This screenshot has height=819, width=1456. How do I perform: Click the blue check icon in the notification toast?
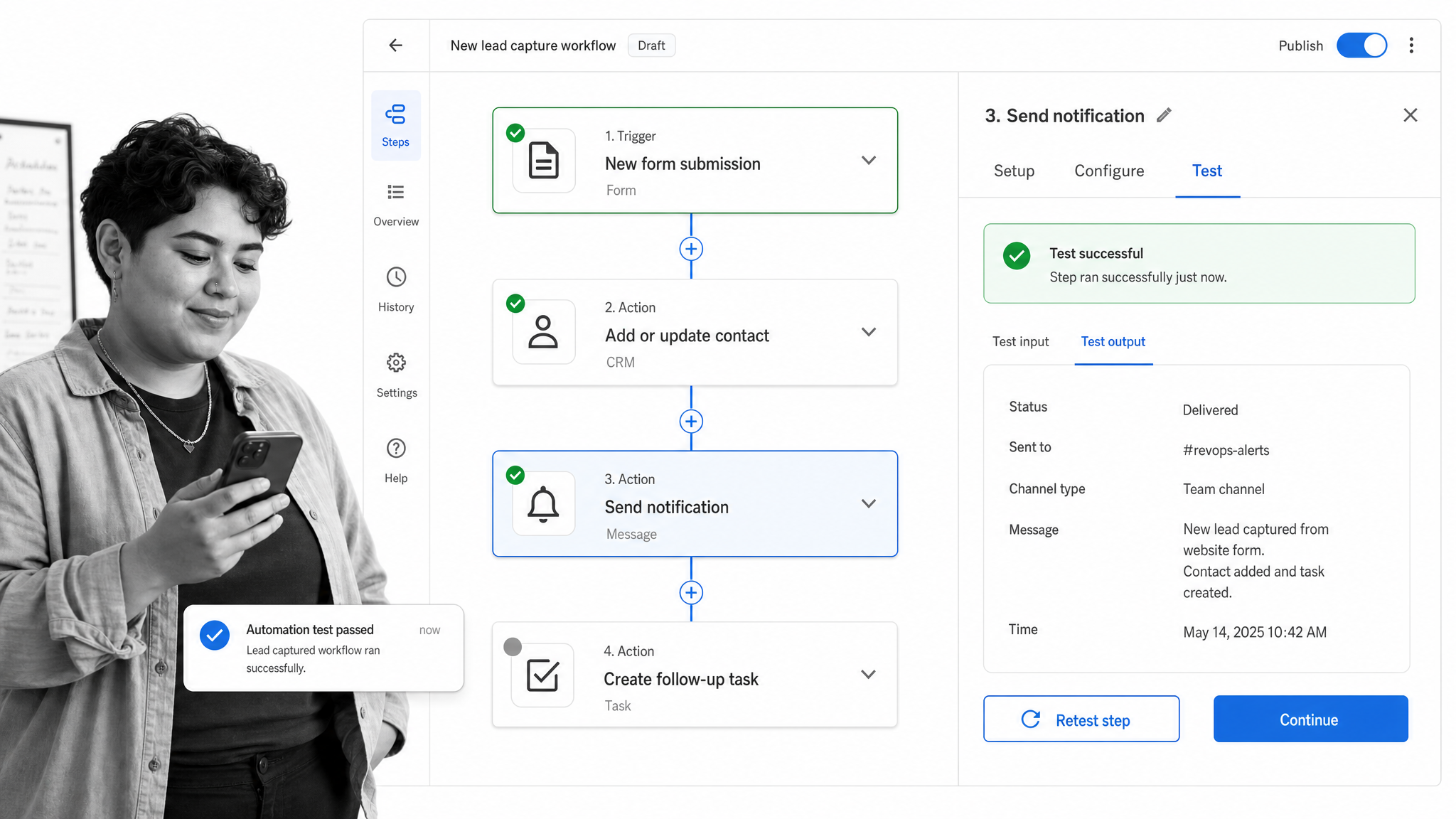click(214, 636)
